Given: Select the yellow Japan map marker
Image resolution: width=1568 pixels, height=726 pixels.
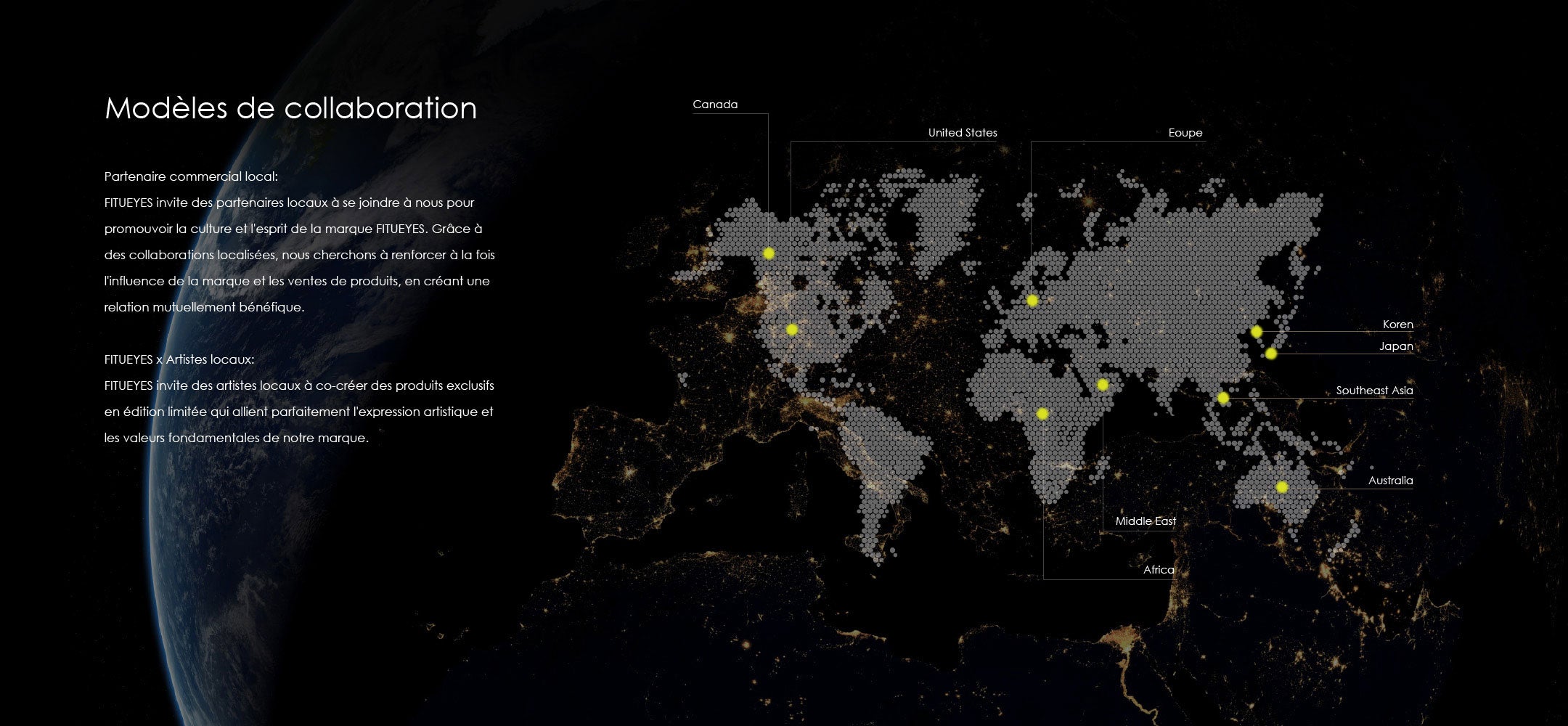Looking at the screenshot, I should point(1271,354).
